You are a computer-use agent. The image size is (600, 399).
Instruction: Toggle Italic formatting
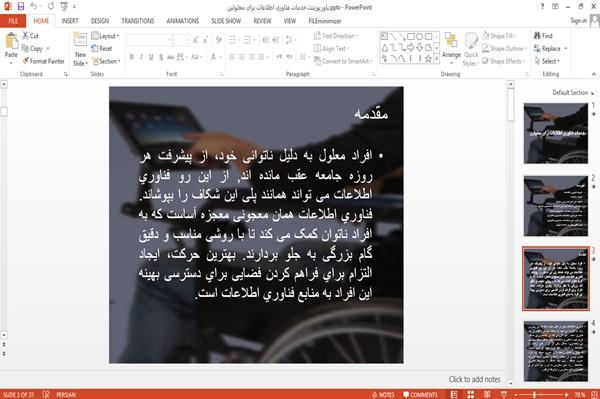click(x=141, y=57)
